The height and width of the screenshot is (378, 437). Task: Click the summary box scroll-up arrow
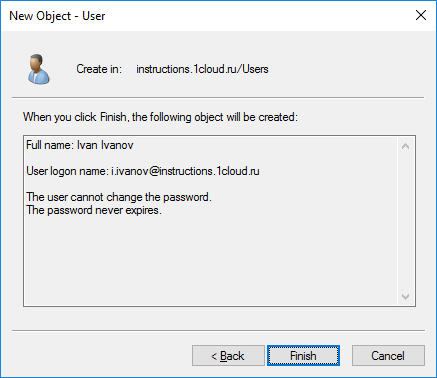pos(406,146)
